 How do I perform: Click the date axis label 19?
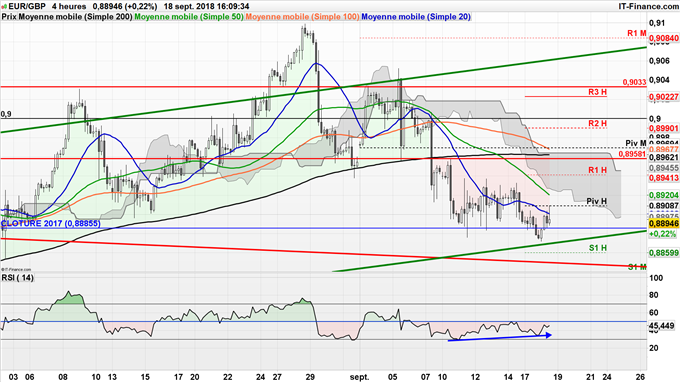(x=557, y=377)
